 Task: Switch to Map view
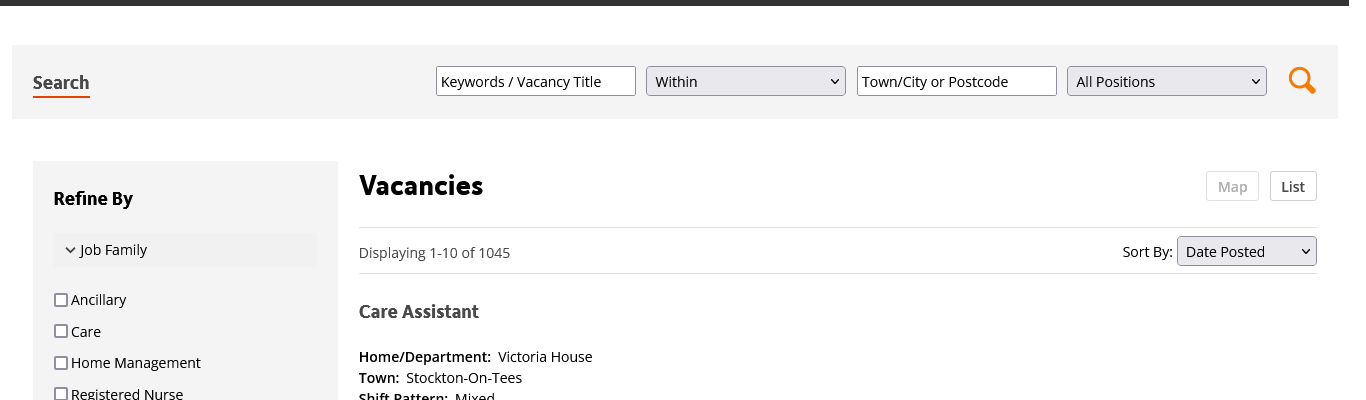coord(1232,187)
